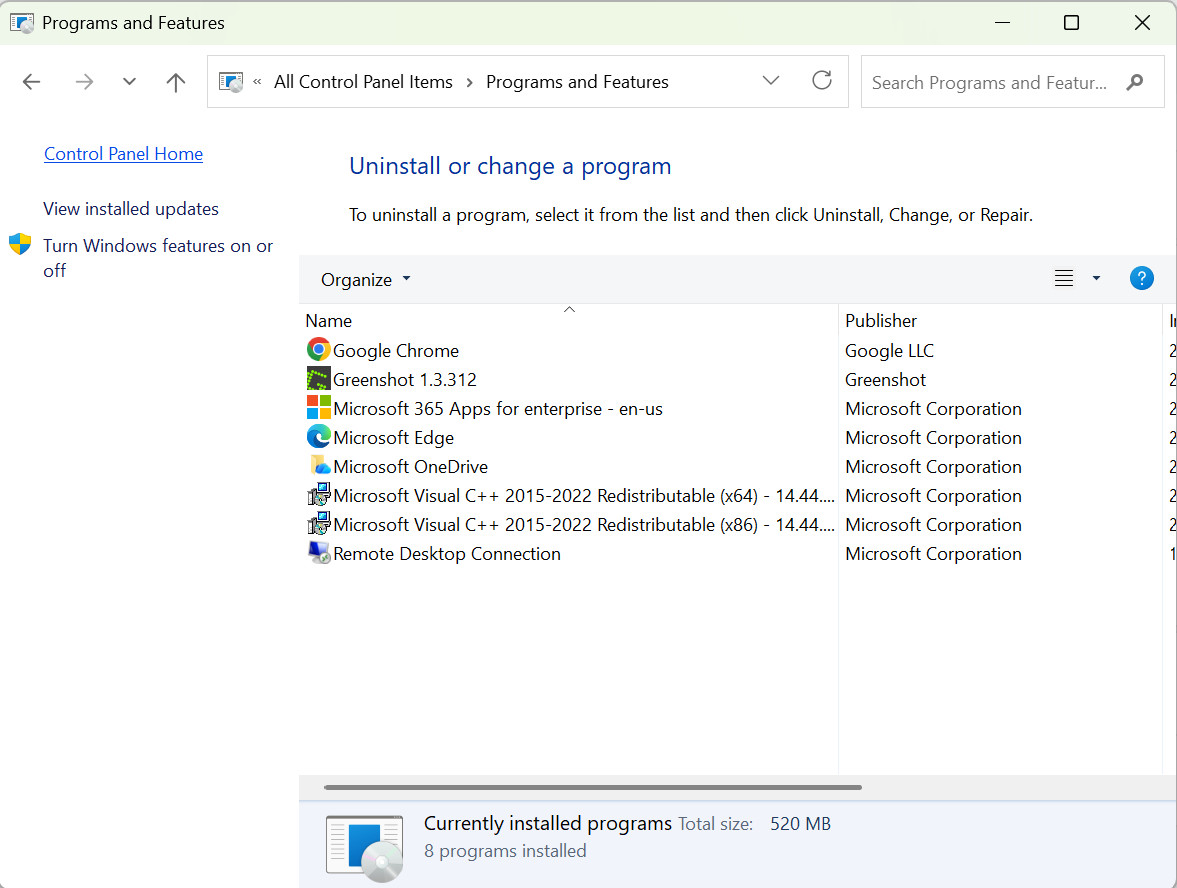This screenshot has height=888, width=1177.
Task: Select Visual C++ 2015-2022 Redistributable (x64) entry
Action: (x=583, y=495)
